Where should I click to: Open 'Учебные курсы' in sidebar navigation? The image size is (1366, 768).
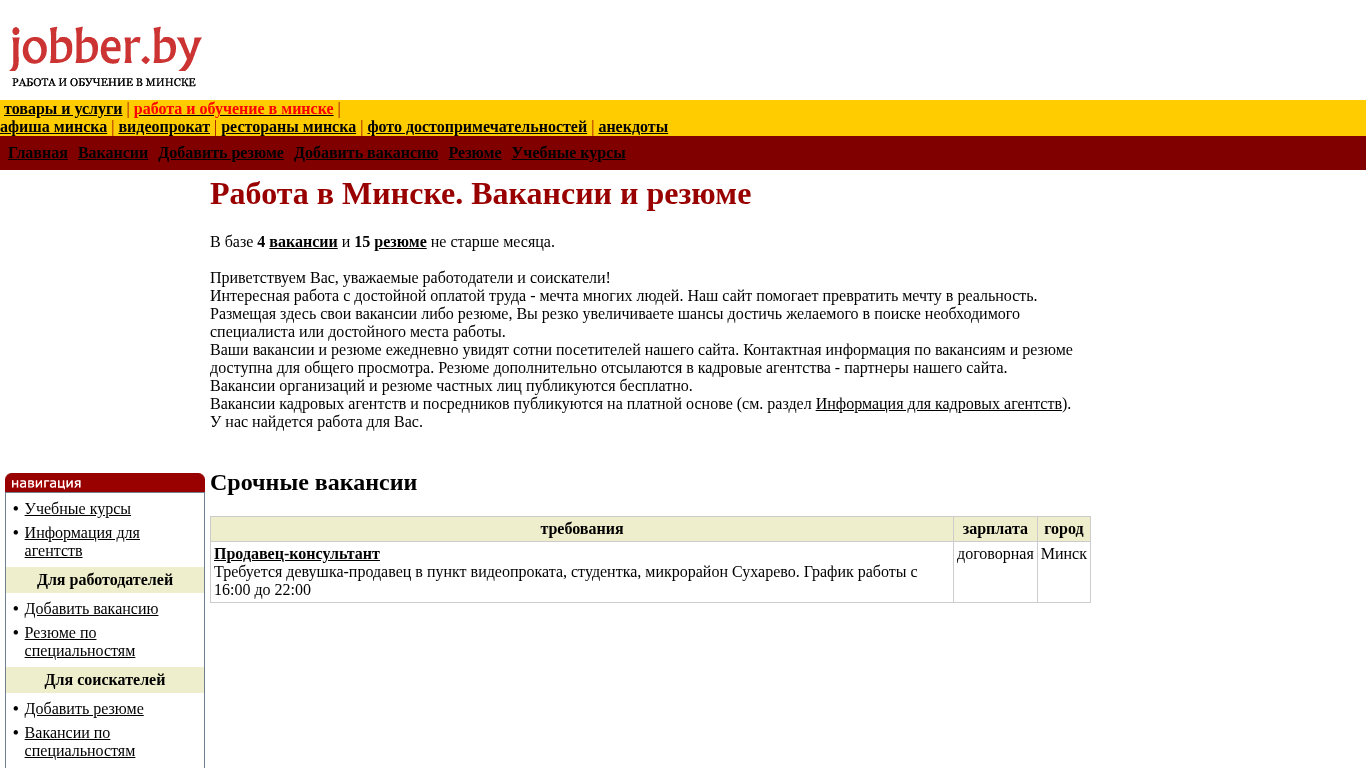(78, 509)
